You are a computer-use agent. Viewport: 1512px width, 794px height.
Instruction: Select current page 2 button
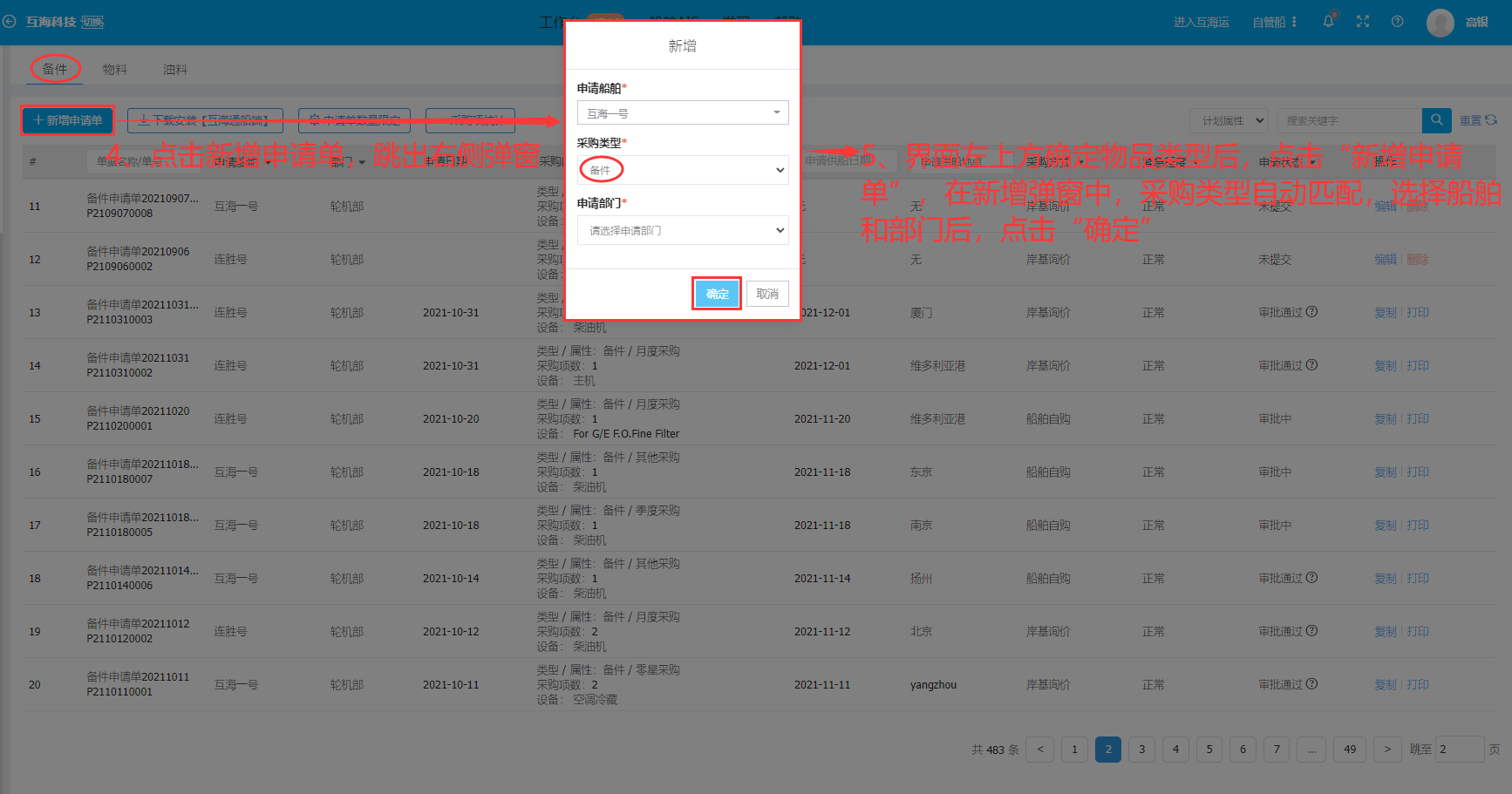point(1108,749)
